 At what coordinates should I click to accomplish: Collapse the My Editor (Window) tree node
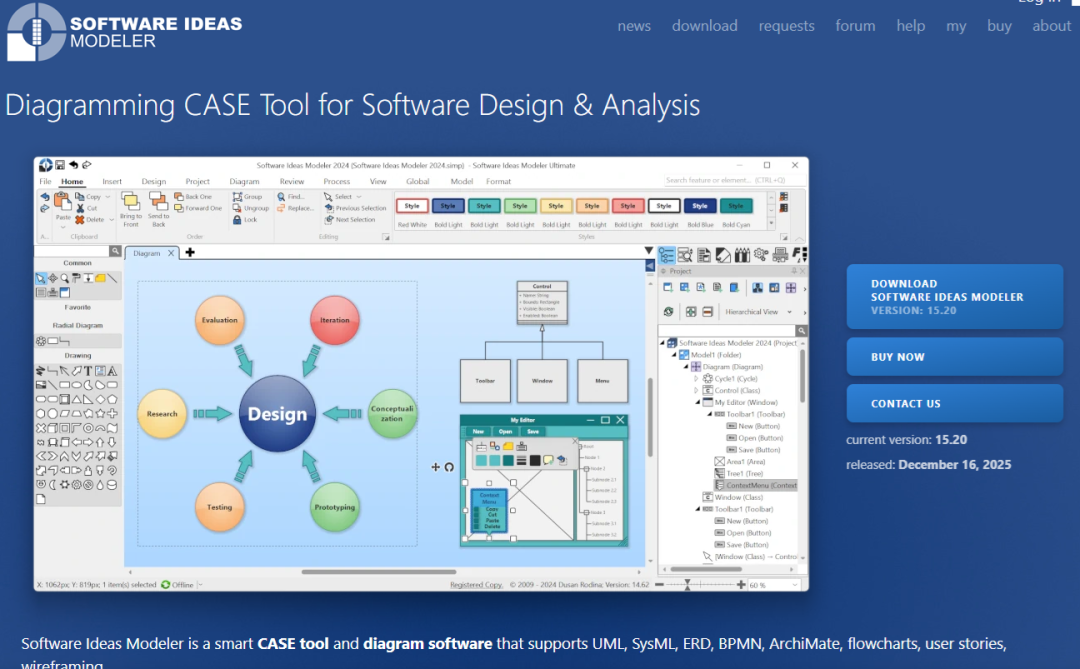697,402
